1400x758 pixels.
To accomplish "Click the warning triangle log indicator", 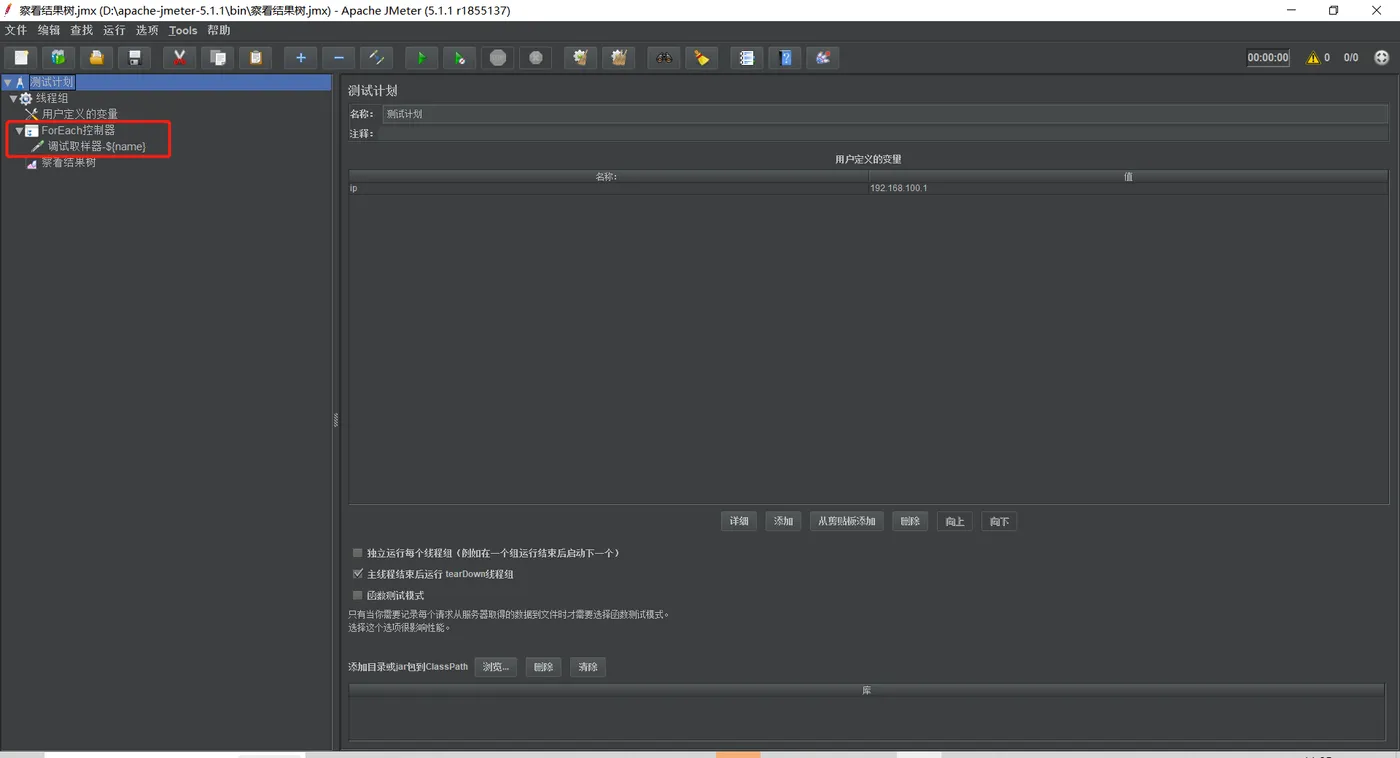I will pos(1313,58).
